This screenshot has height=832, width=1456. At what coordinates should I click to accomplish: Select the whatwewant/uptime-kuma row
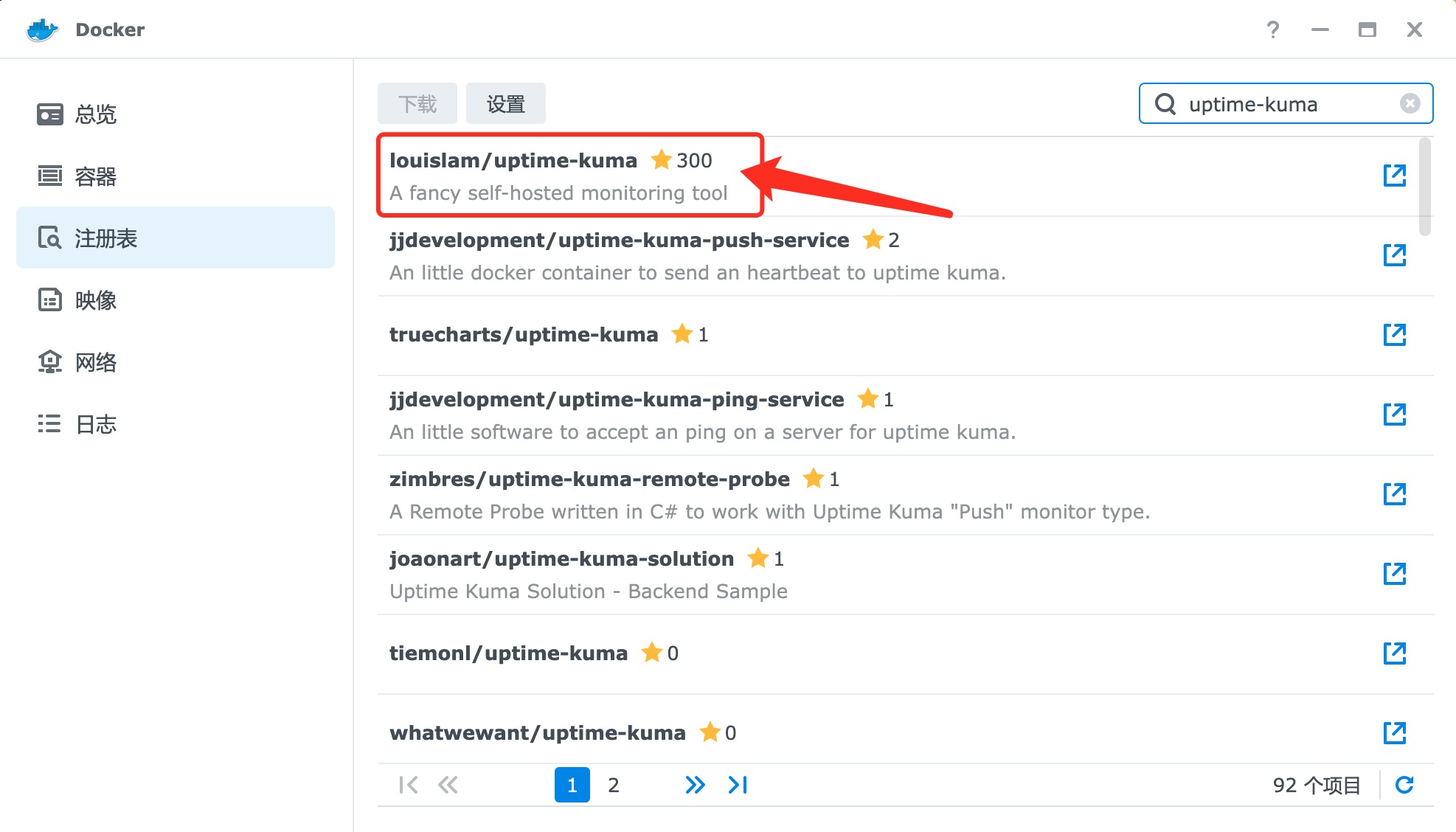(x=906, y=729)
